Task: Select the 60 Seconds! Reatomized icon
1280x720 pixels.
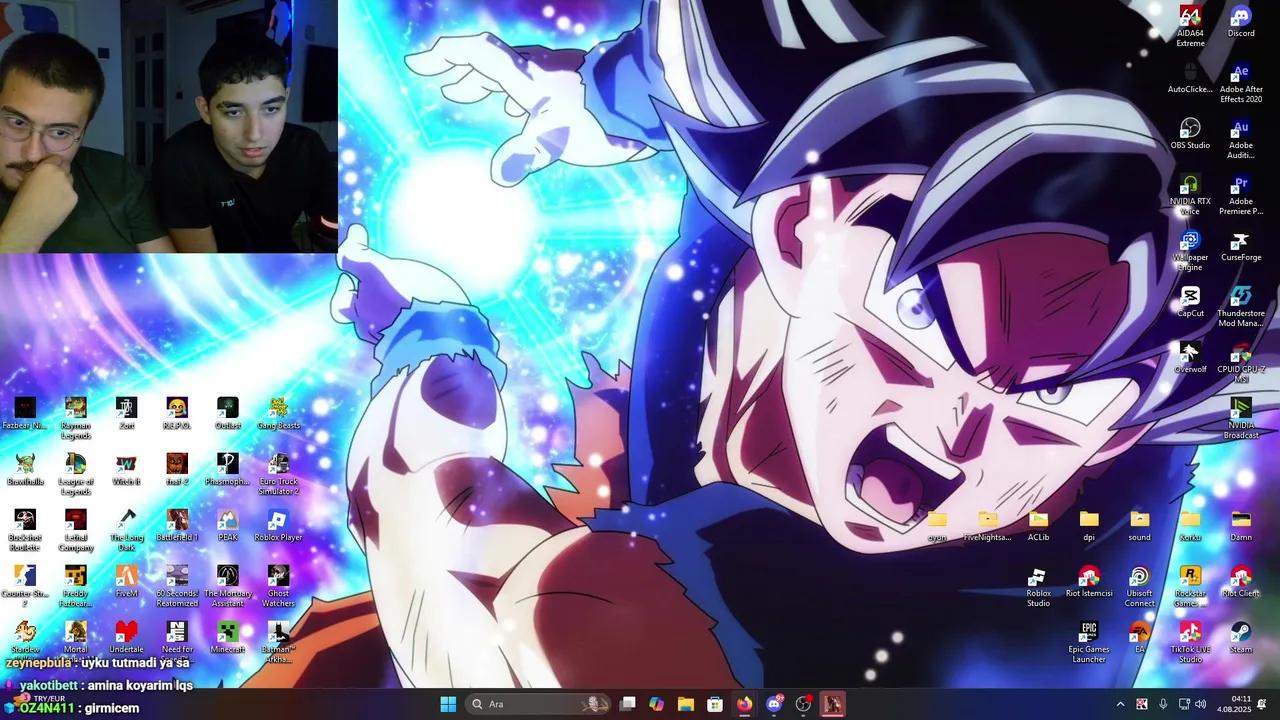Action: 177,587
